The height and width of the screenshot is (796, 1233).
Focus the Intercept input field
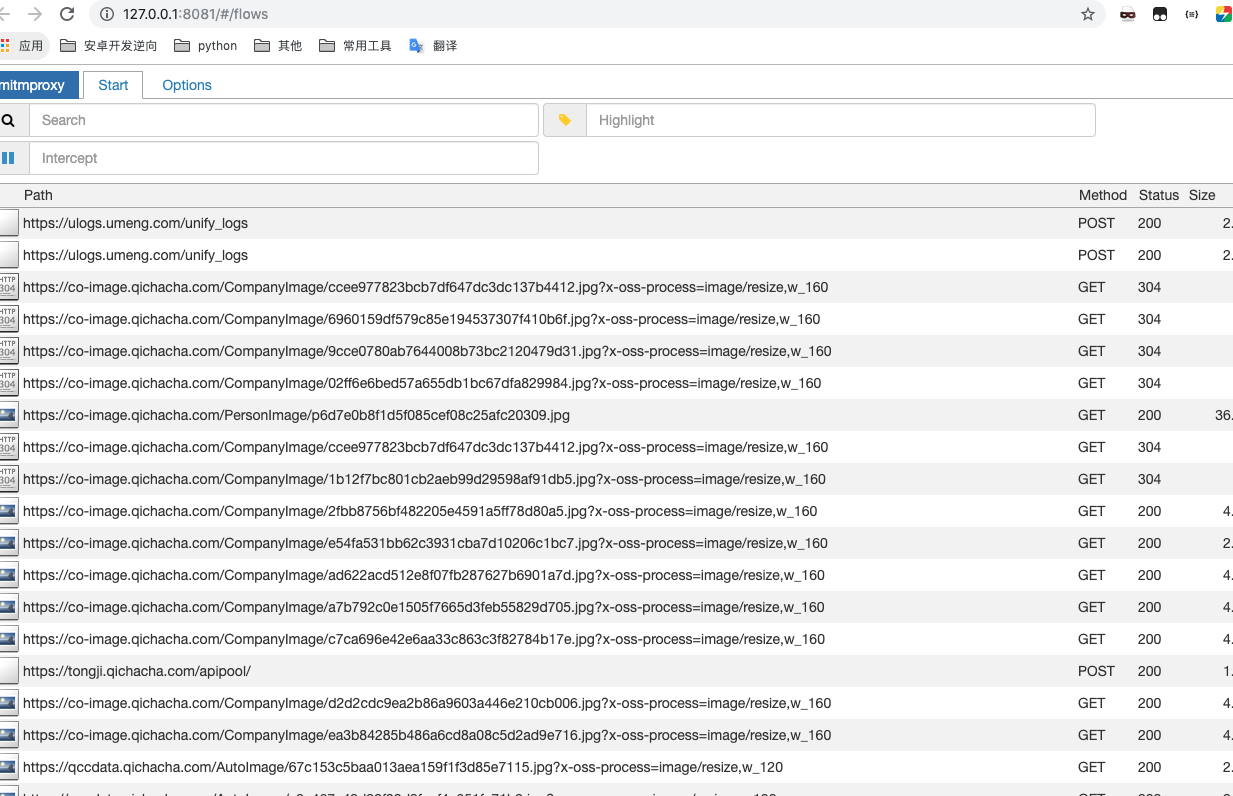coord(284,158)
